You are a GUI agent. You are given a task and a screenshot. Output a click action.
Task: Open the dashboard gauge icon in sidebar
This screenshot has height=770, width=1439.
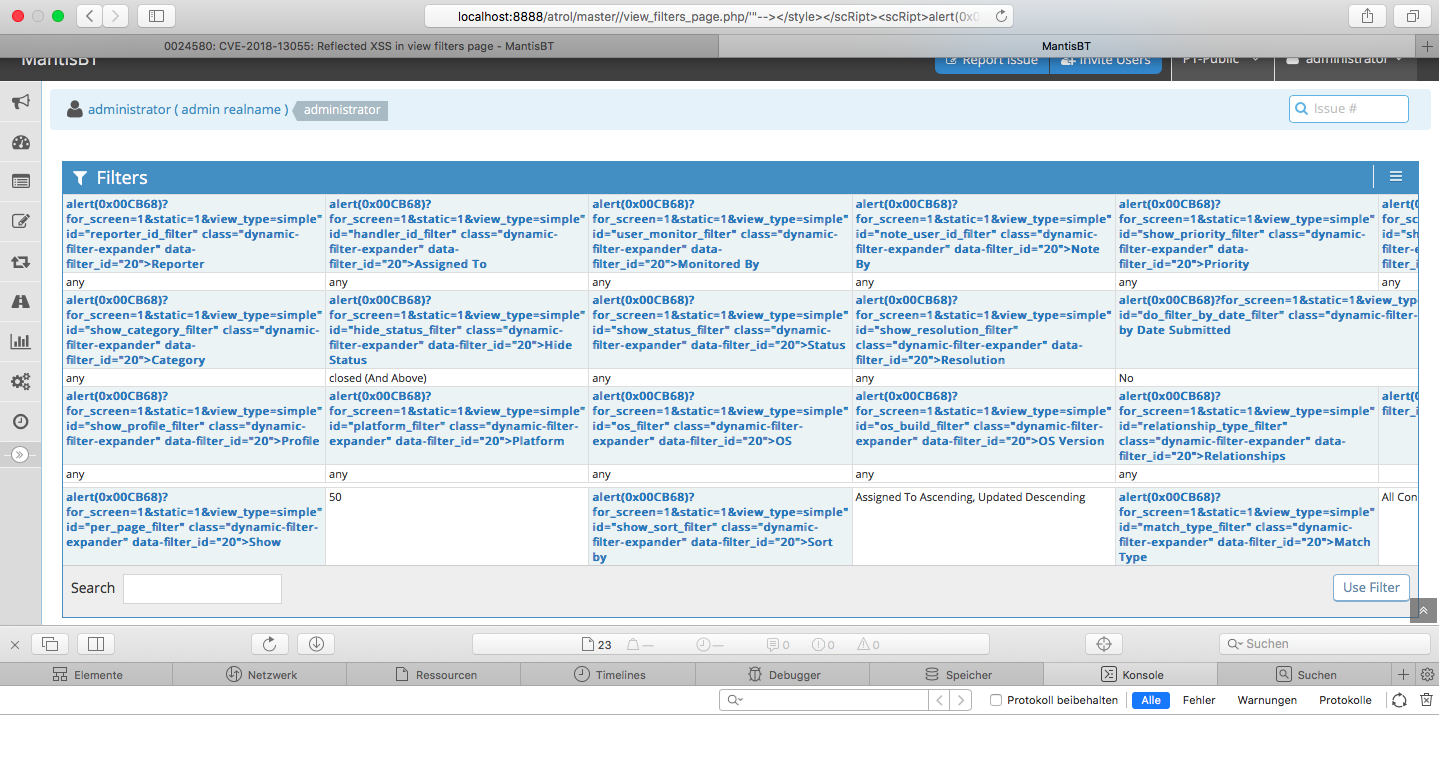tap(20, 142)
